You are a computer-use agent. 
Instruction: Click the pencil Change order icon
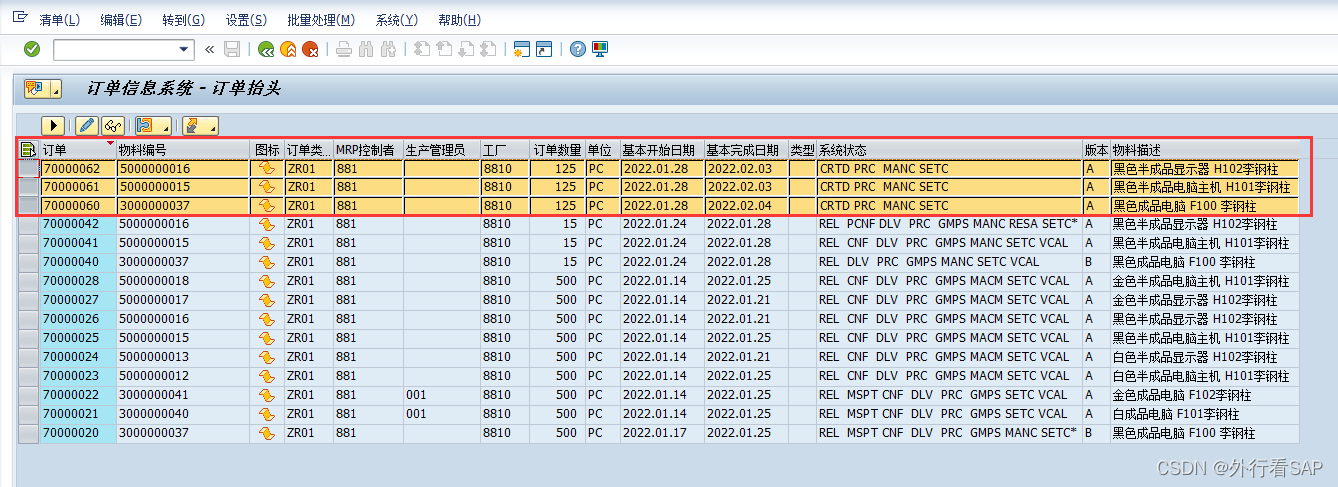click(87, 126)
